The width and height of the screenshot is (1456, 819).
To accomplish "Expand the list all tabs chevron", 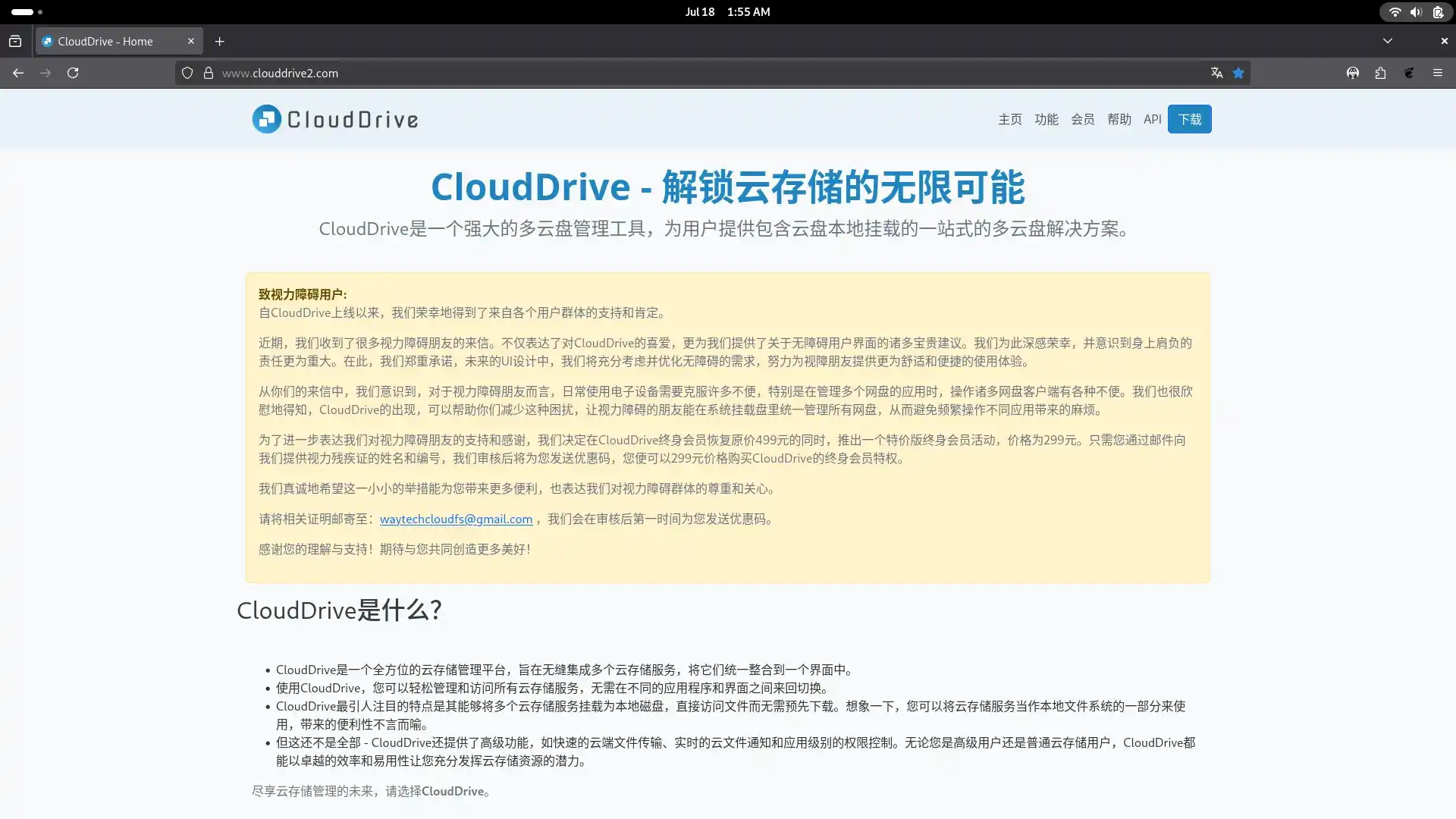I will click(1388, 41).
